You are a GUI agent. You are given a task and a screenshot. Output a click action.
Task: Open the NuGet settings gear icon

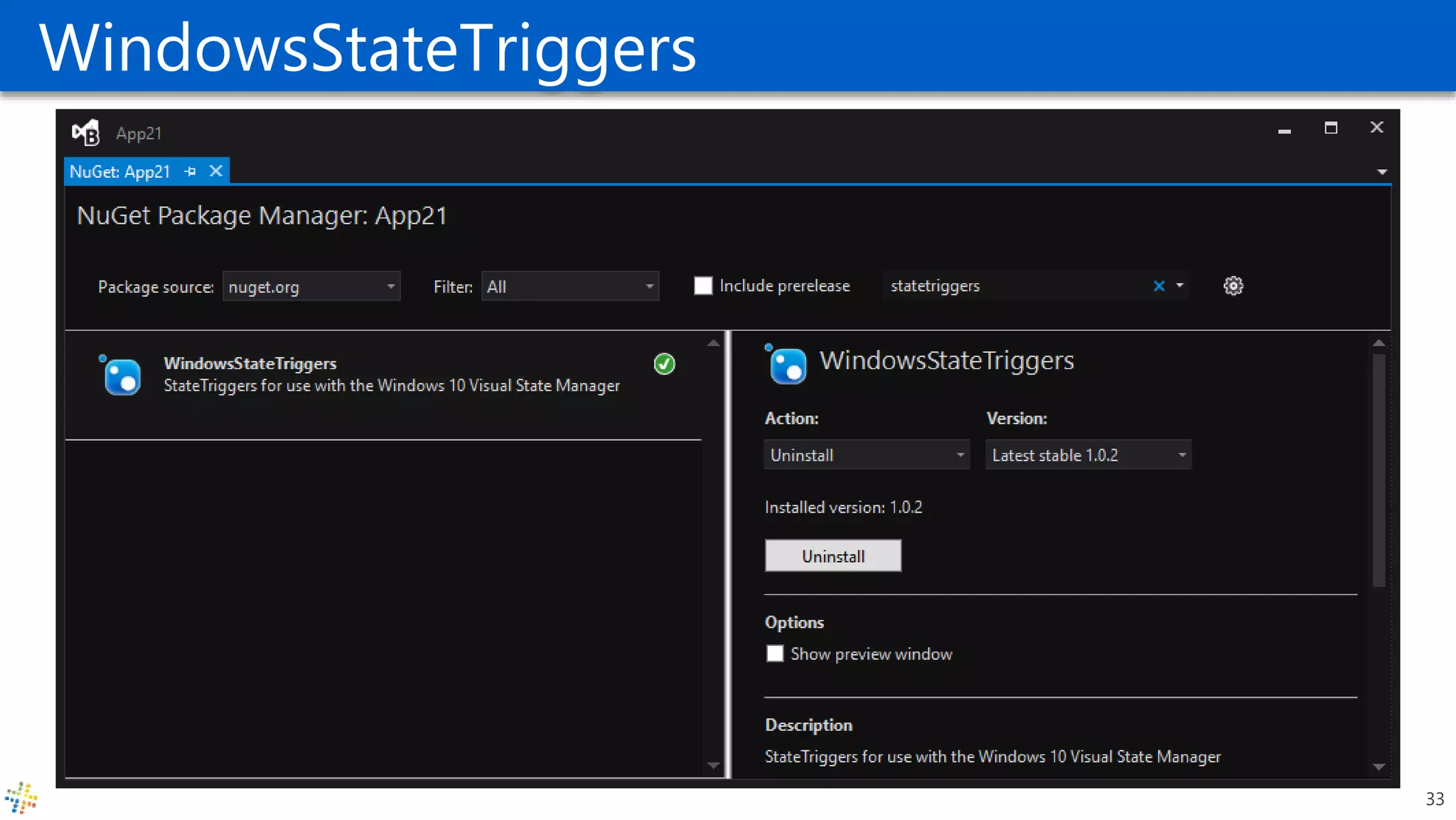point(1233,286)
